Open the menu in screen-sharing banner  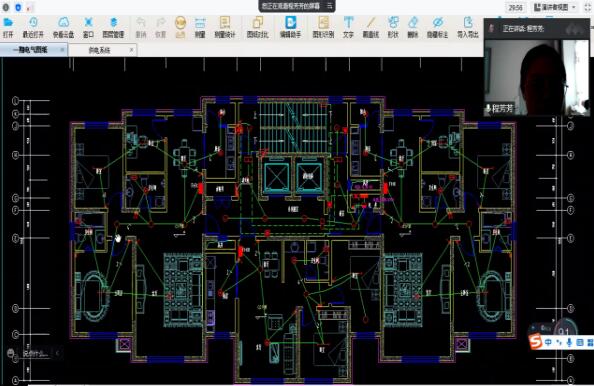(x=329, y=6)
